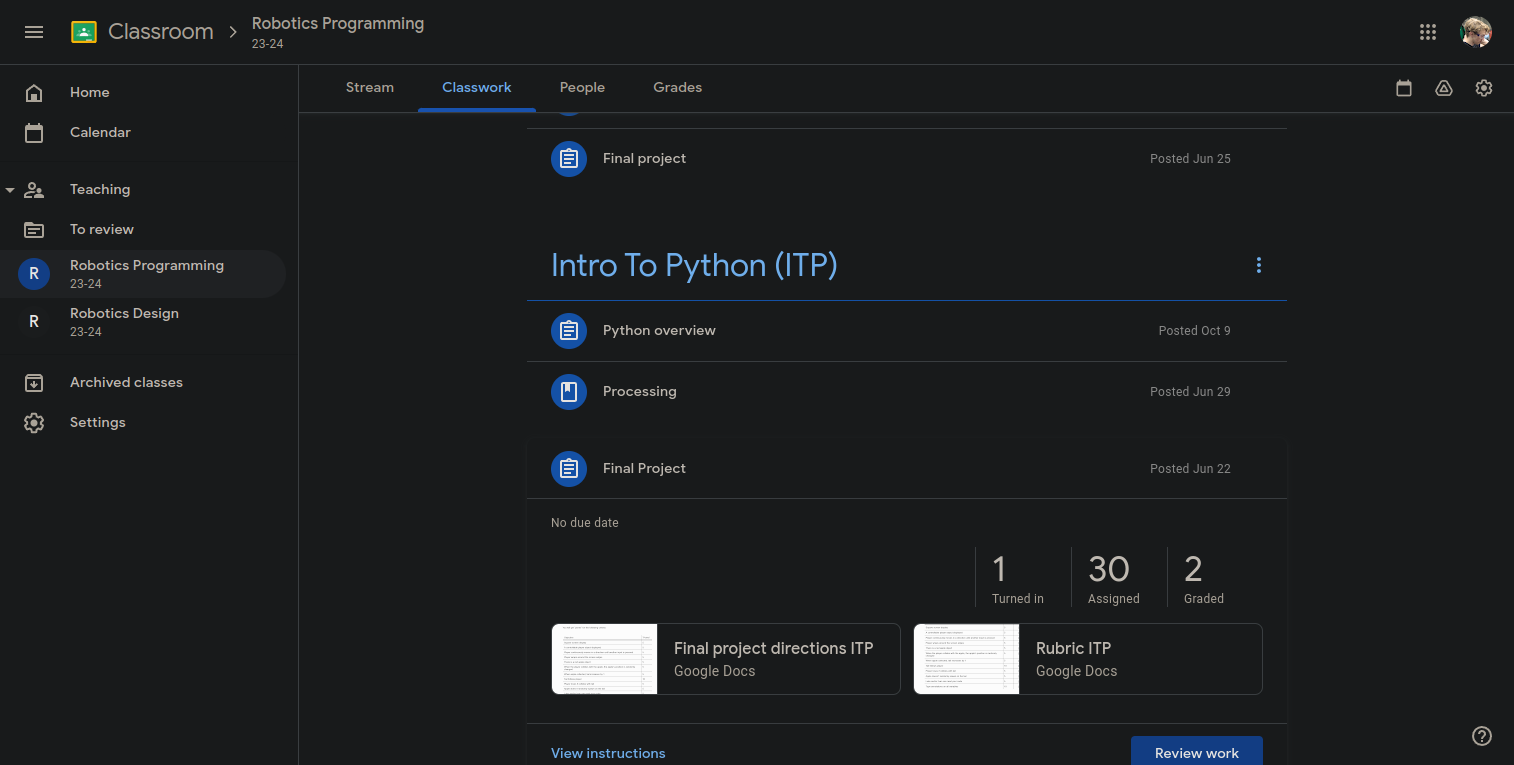Open the user account avatar
Viewport: 1514px width, 765px height.
tap(1476, 32)
